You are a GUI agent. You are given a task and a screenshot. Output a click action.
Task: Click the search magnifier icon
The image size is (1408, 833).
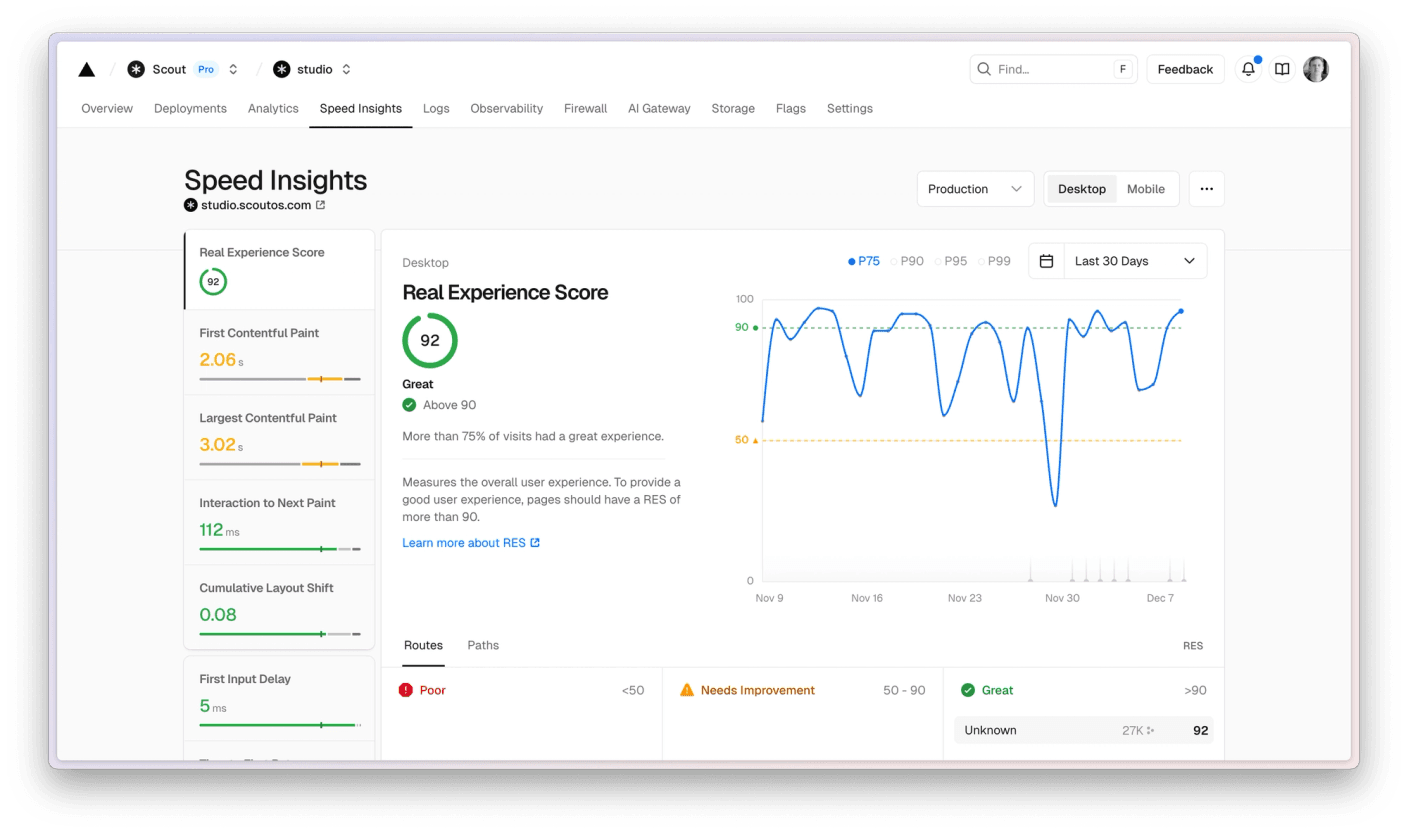pos(984,69)
